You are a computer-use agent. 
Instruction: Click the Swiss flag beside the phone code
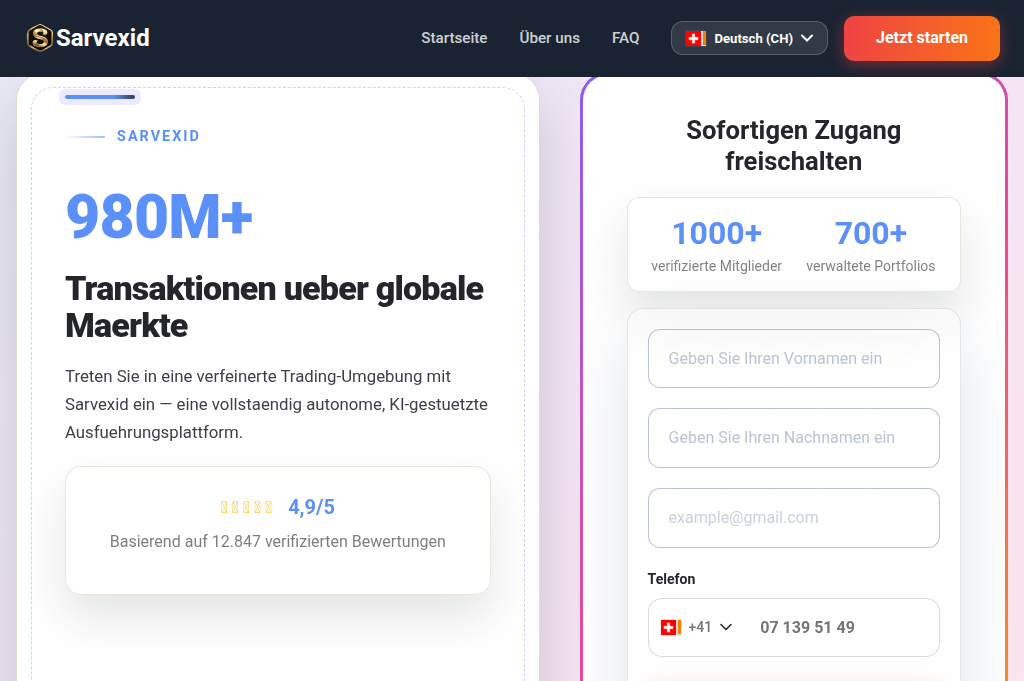click(x=671, y=627)
